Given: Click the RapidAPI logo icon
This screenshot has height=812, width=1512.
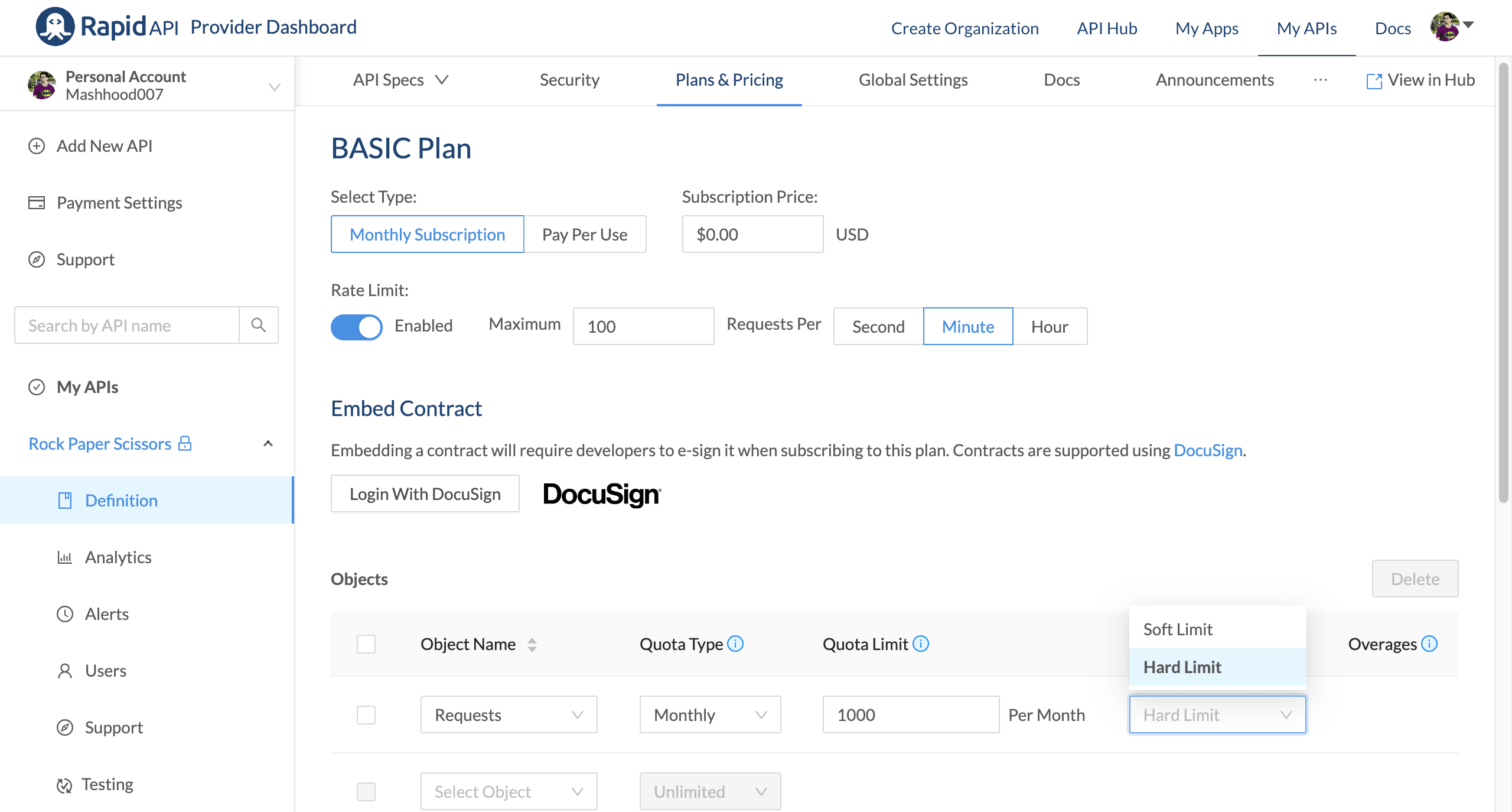Looking at the screenshot, I should [x=55, y=27].
